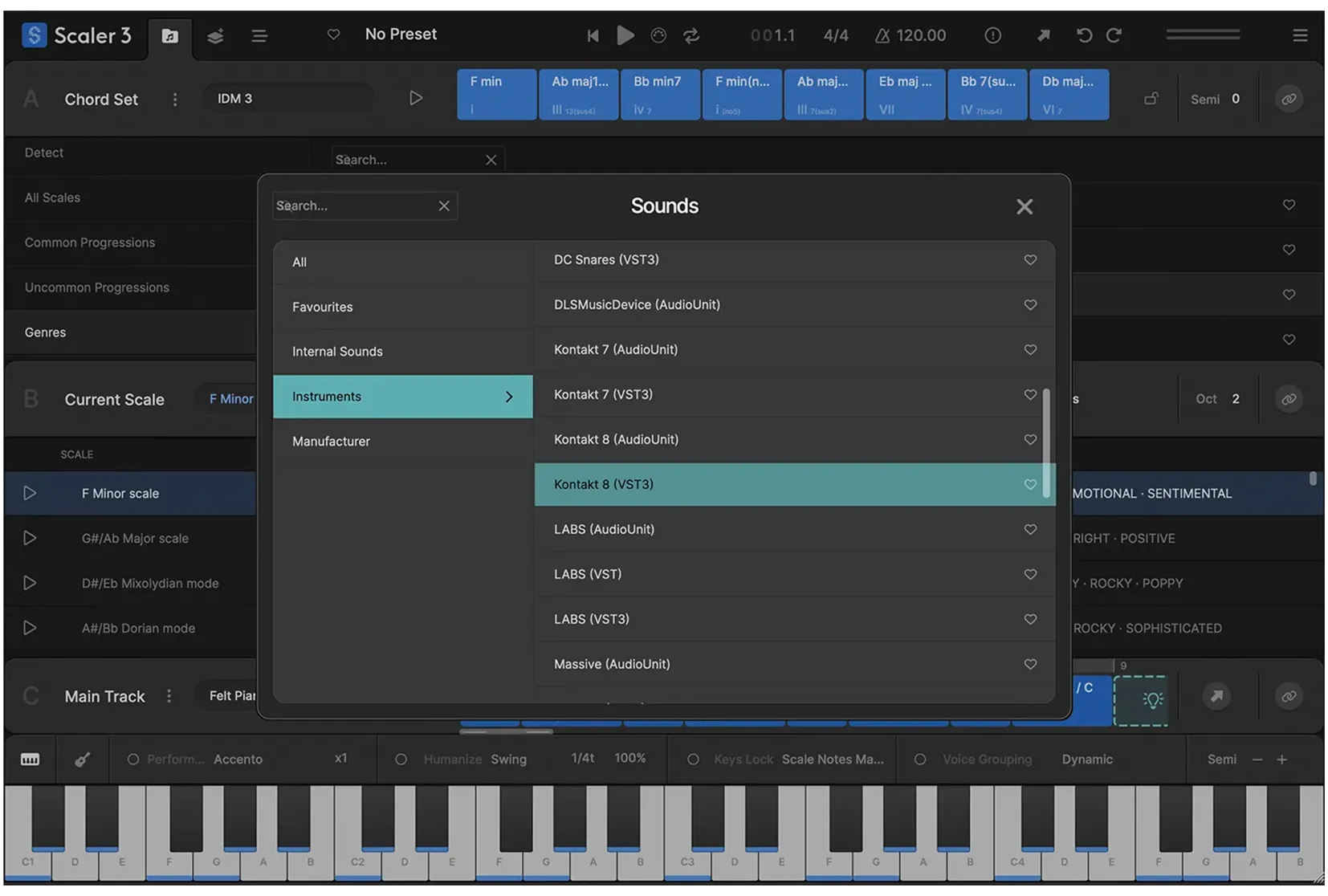
Task: Open the layers view icon
Action: (x=215, y=36)
